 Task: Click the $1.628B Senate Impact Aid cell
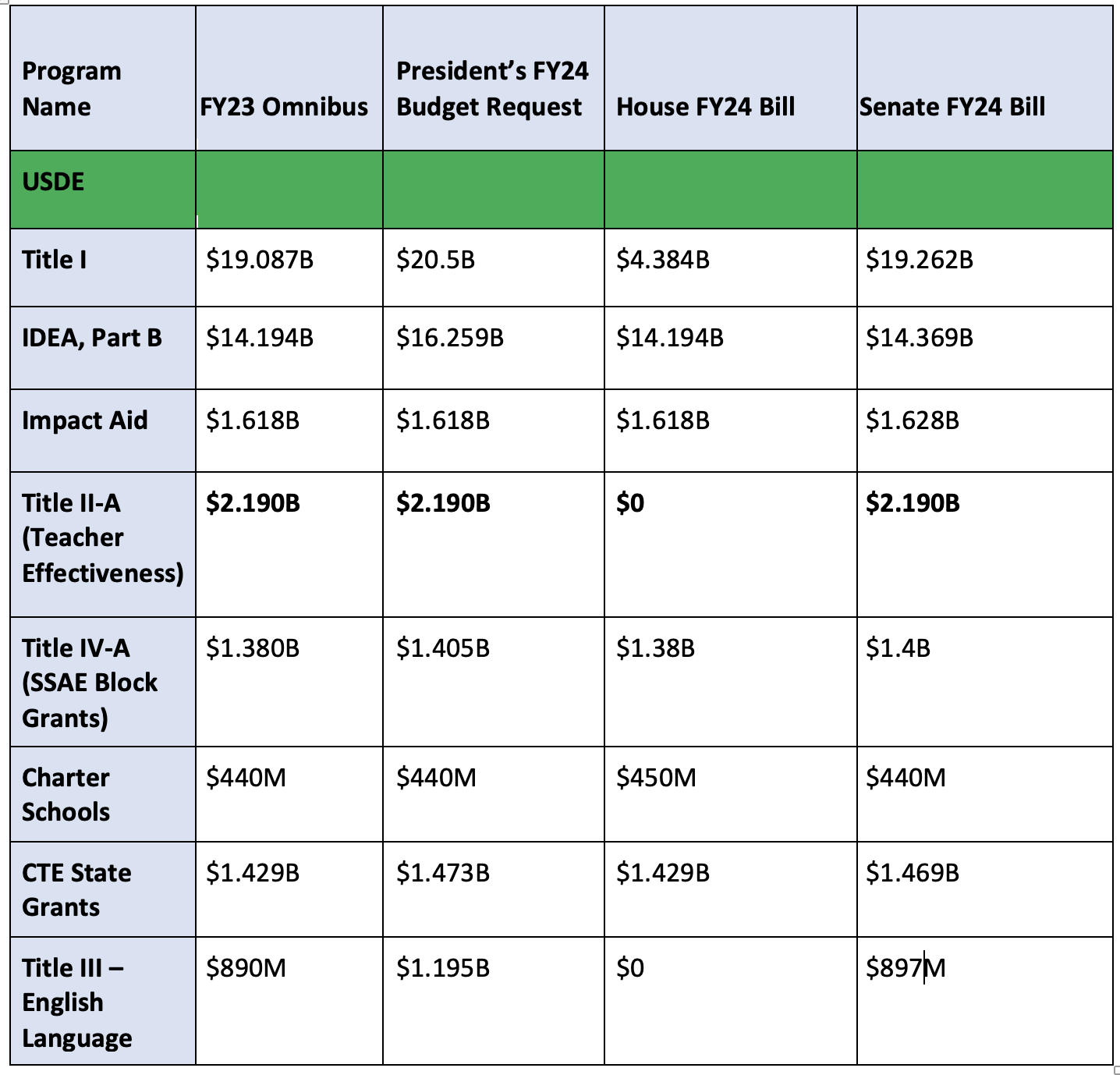click(x=985, y=431)
